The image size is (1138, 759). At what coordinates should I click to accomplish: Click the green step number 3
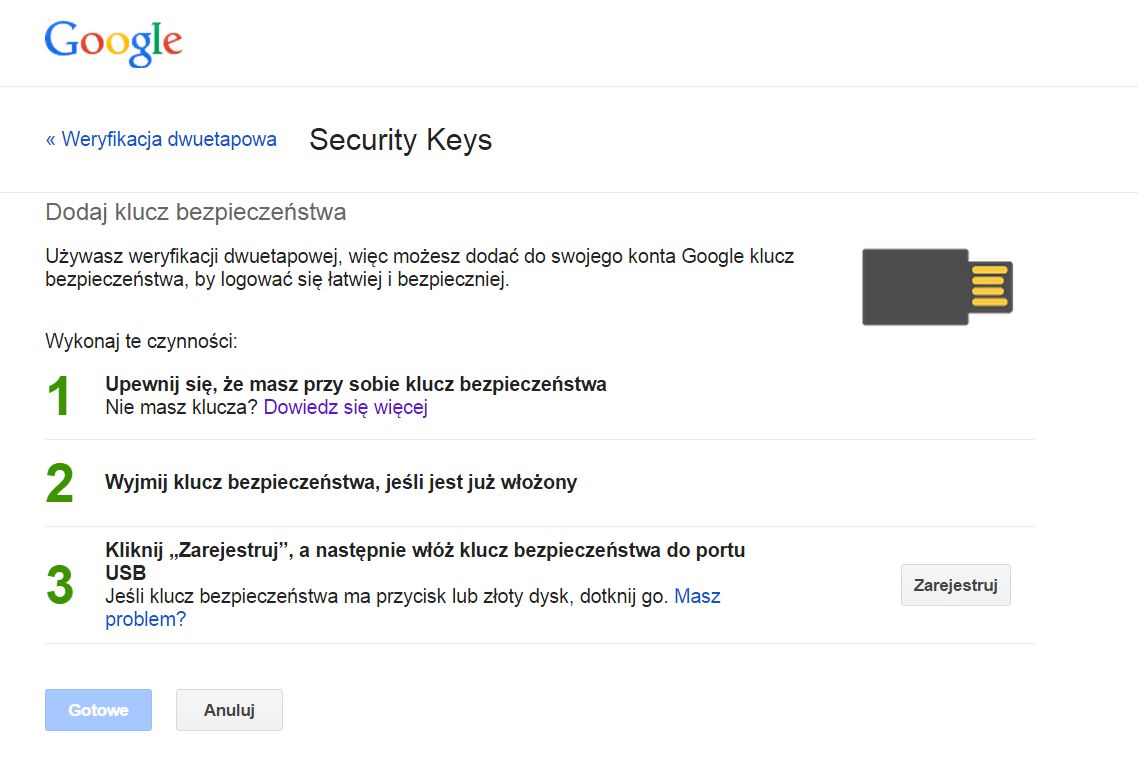tap(60, 585)
